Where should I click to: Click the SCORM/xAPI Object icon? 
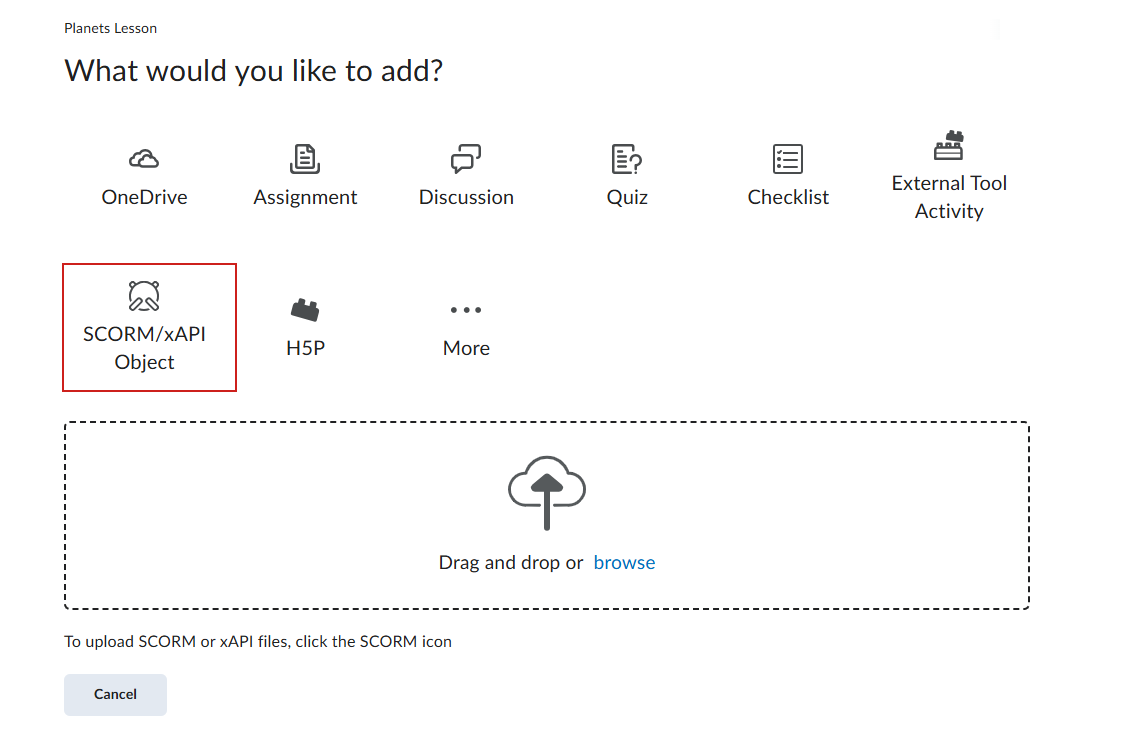tap(144, 296)
